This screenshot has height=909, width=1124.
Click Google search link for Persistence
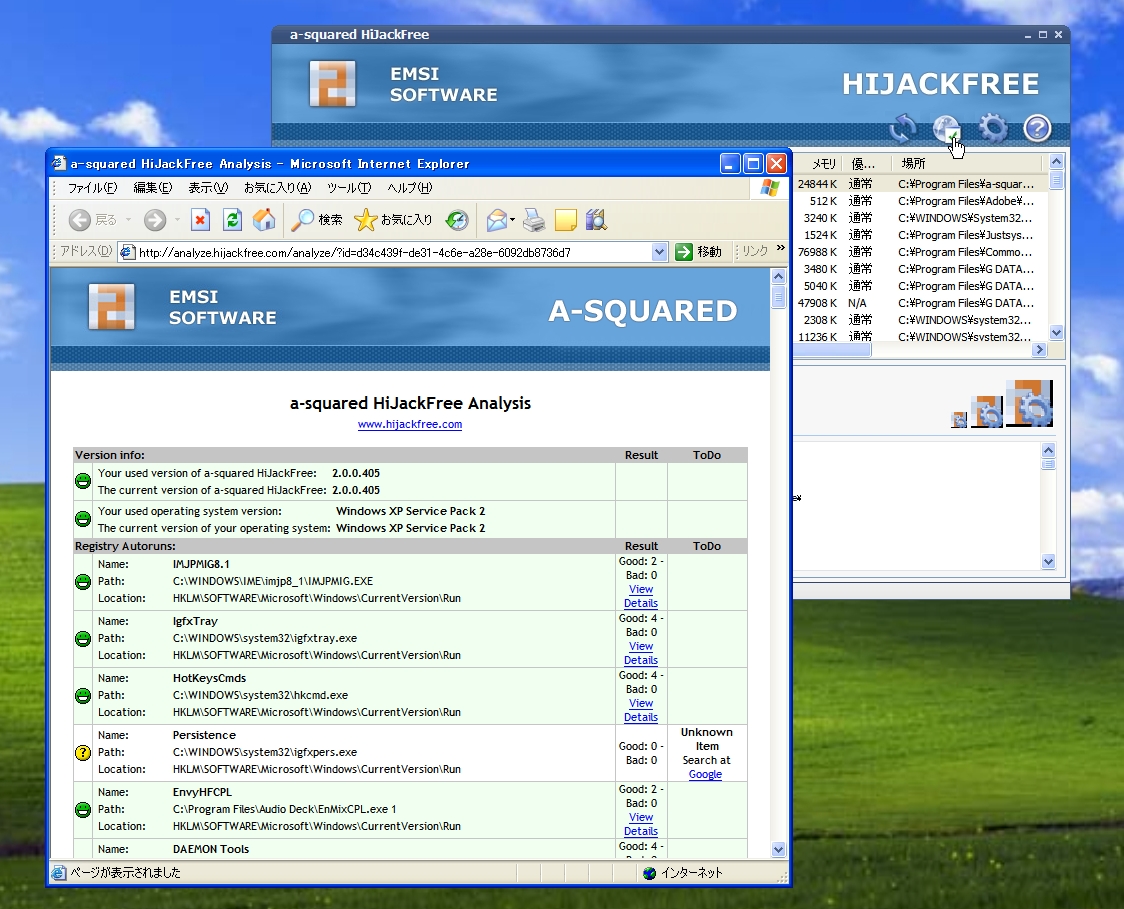click(705, 774)
